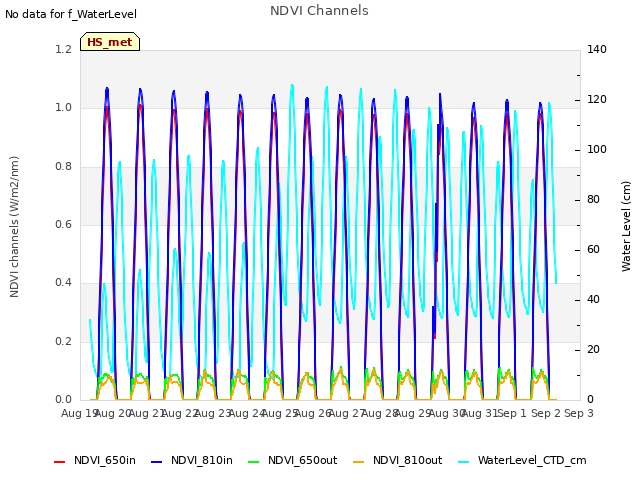Click the 100 tick on water level axis

point(597,149)
